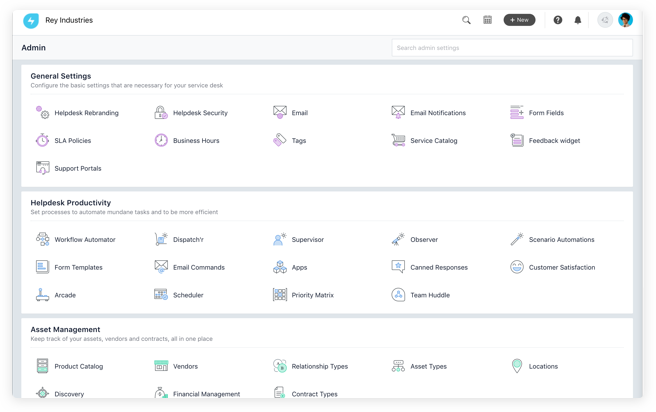Click the Freshservice lightning logo
Viewport: 656px width, 412px height.
(x=31, y=20)
